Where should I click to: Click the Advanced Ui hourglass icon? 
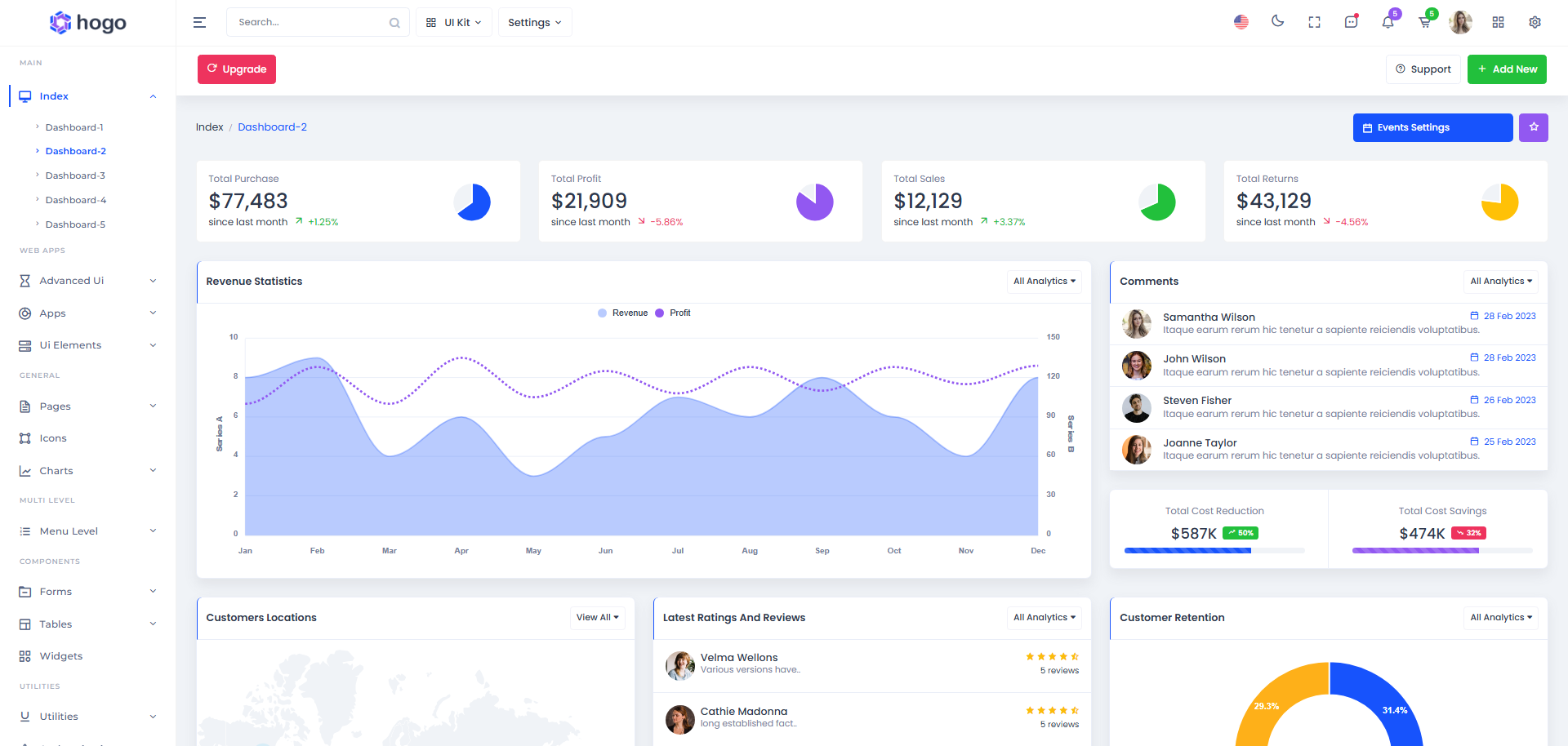pyautogui.click(x=25, y=281)
